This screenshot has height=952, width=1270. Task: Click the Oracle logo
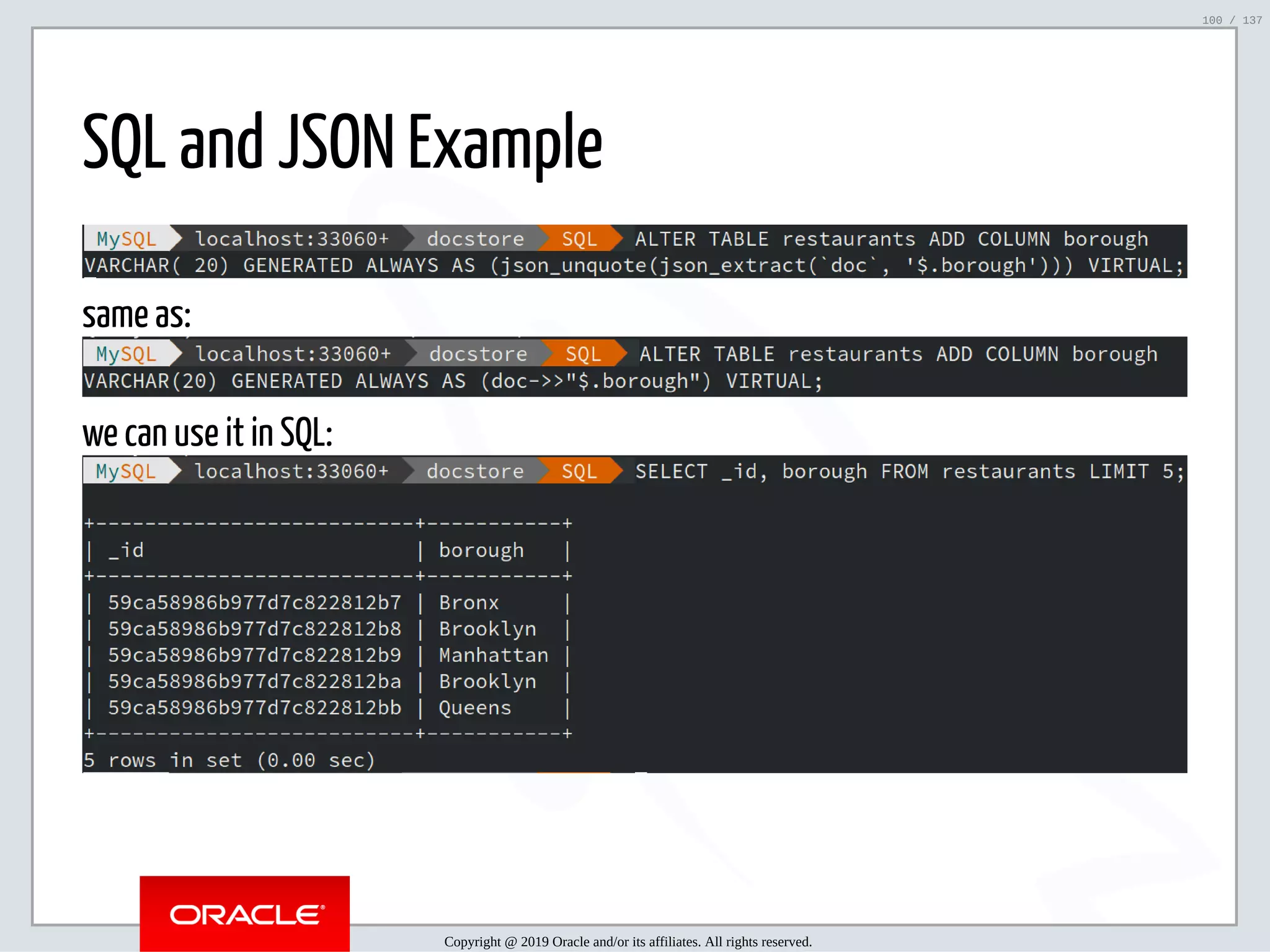pyautogui.click(x=245, y=914)
